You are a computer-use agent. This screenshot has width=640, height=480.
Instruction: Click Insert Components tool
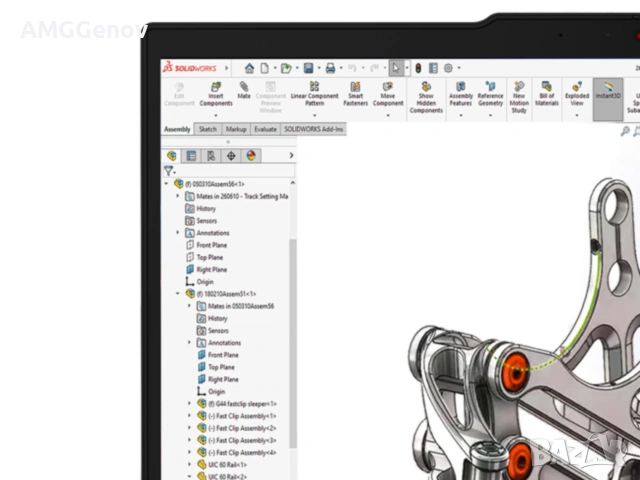(x=216, y=95)
